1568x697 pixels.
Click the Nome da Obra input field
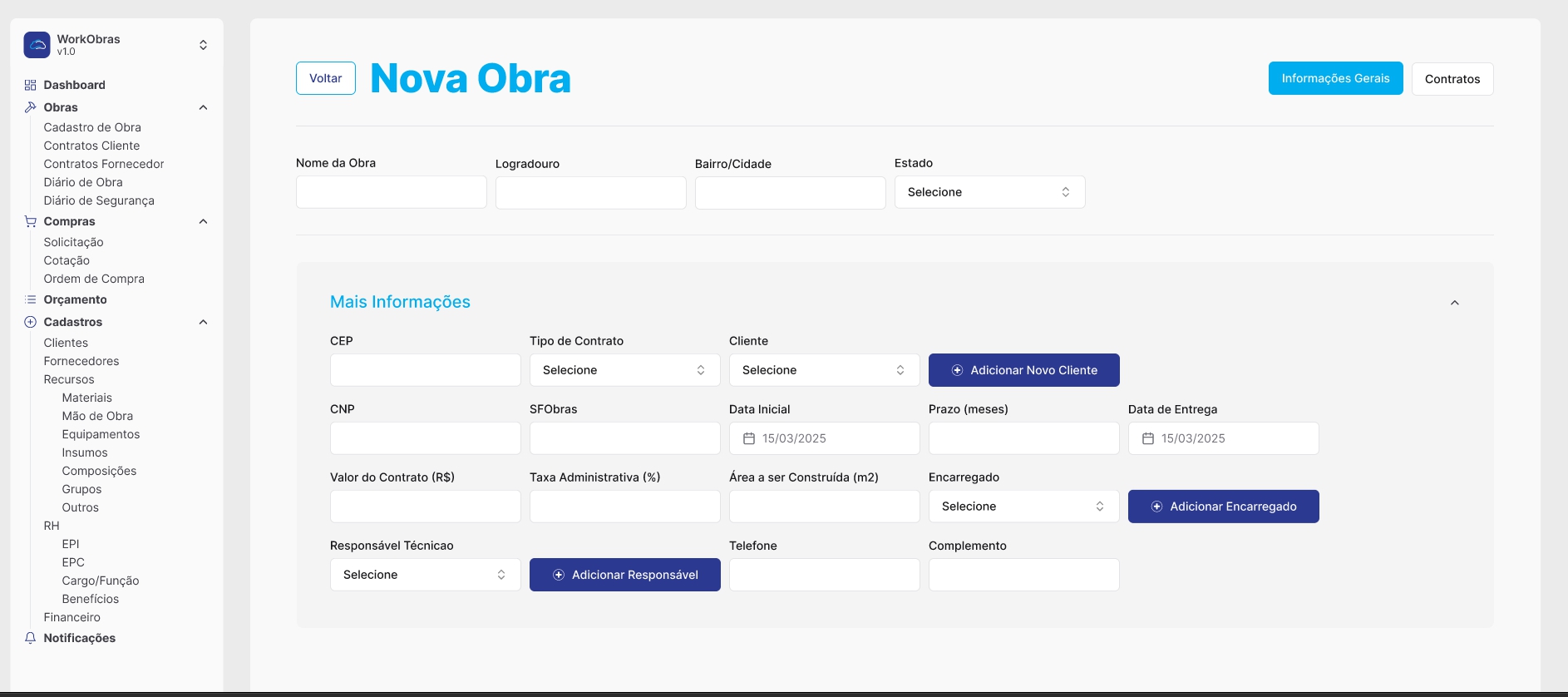point(391,192)
